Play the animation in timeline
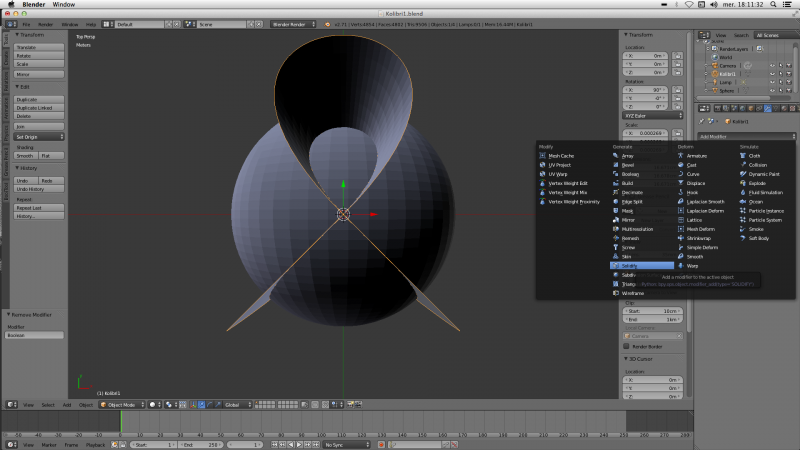The height and width of the screenshot is (450, 800). pyautogui.click(x=299, y=445)
